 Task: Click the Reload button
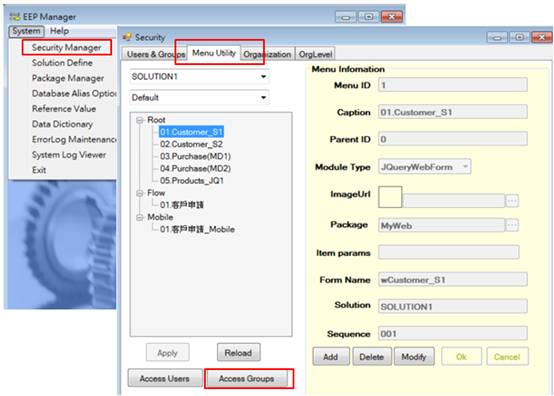click(238, 352)
